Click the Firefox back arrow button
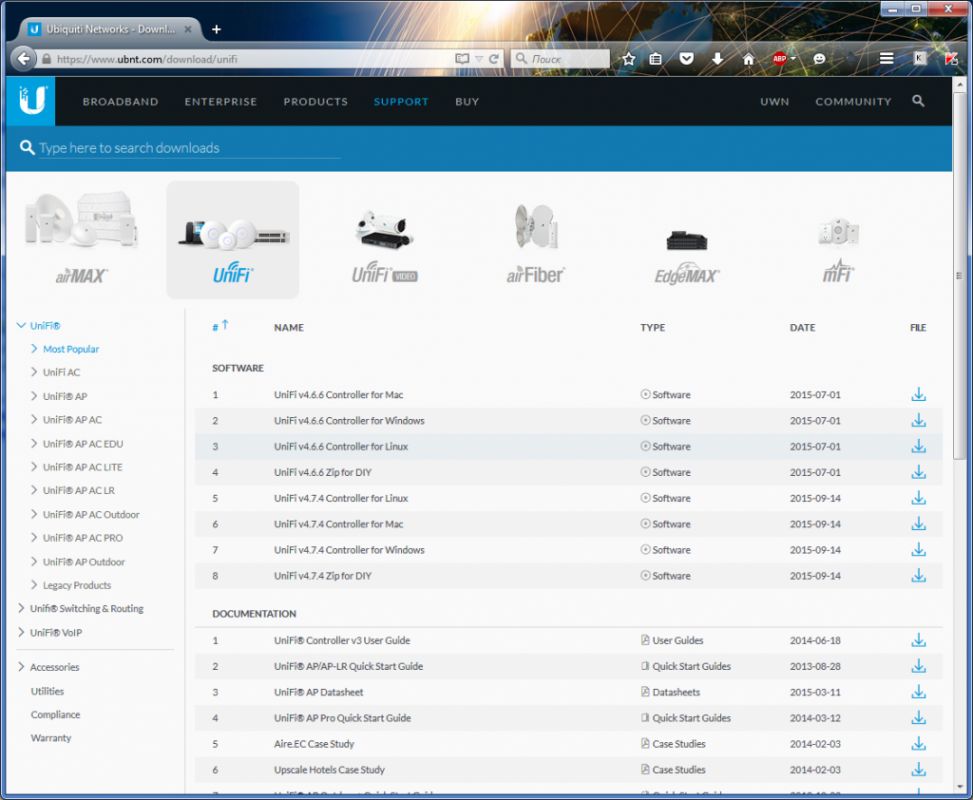Image resolution: width=973 pixels, height=800 pixels. pyautogui.click(x=23, y=59)
